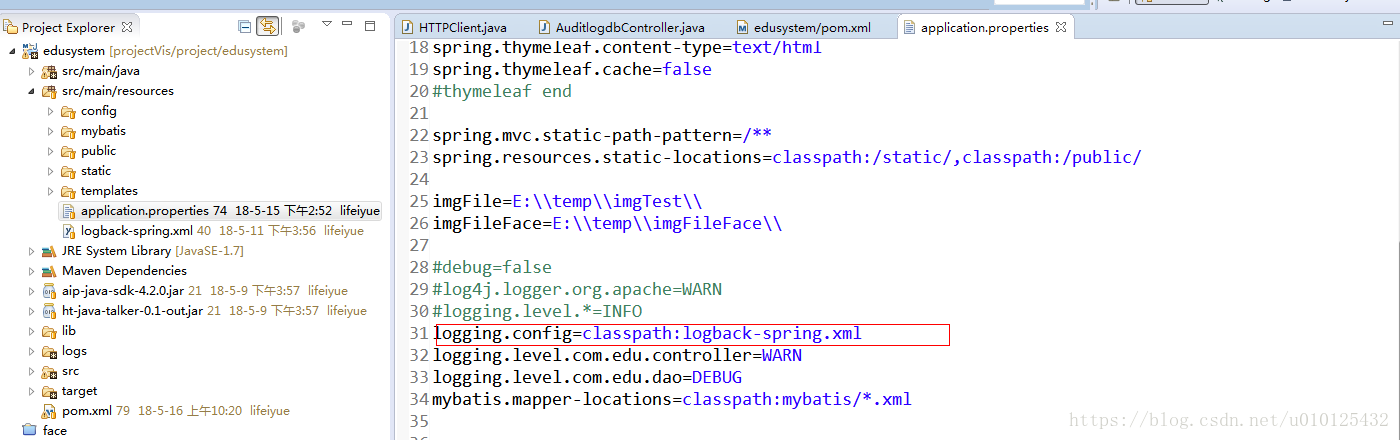
Task: Collapse the edusystem project node
Action: [11, 51]
